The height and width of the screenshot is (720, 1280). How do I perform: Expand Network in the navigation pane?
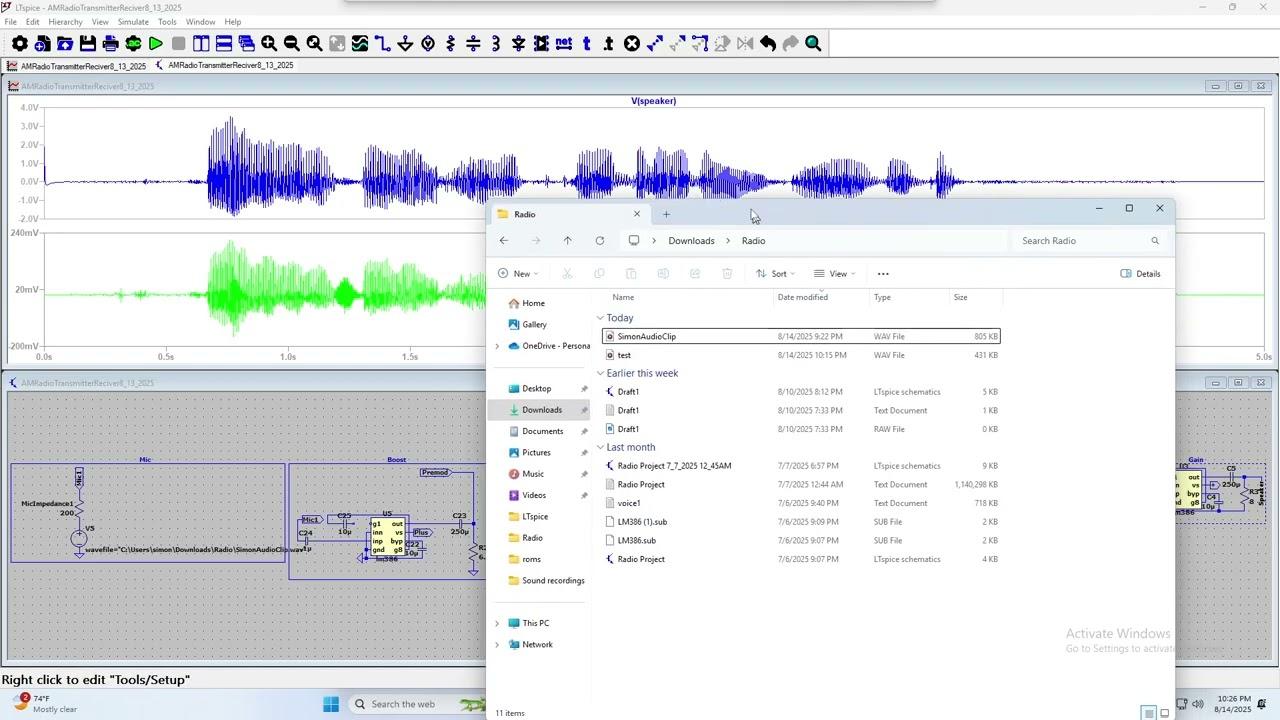(497, 645)
